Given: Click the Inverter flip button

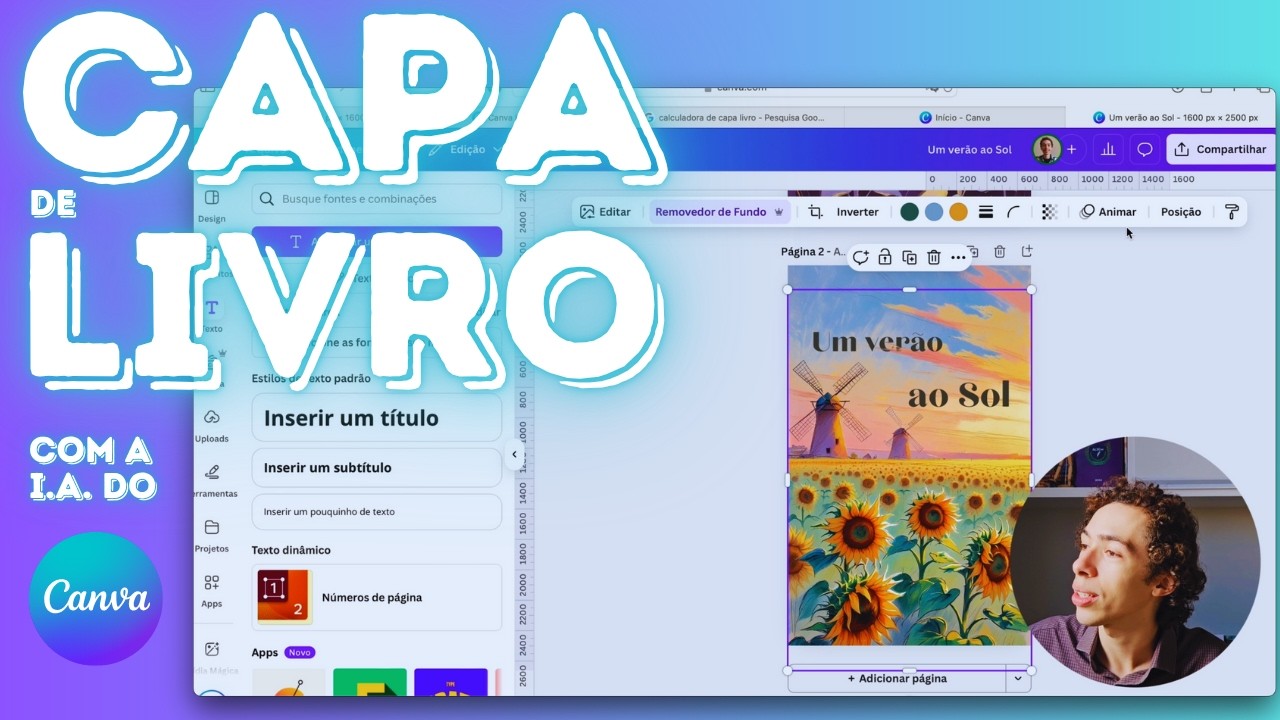Looking at the screenshot, I should pyautogui.click(x=857, y=212).
